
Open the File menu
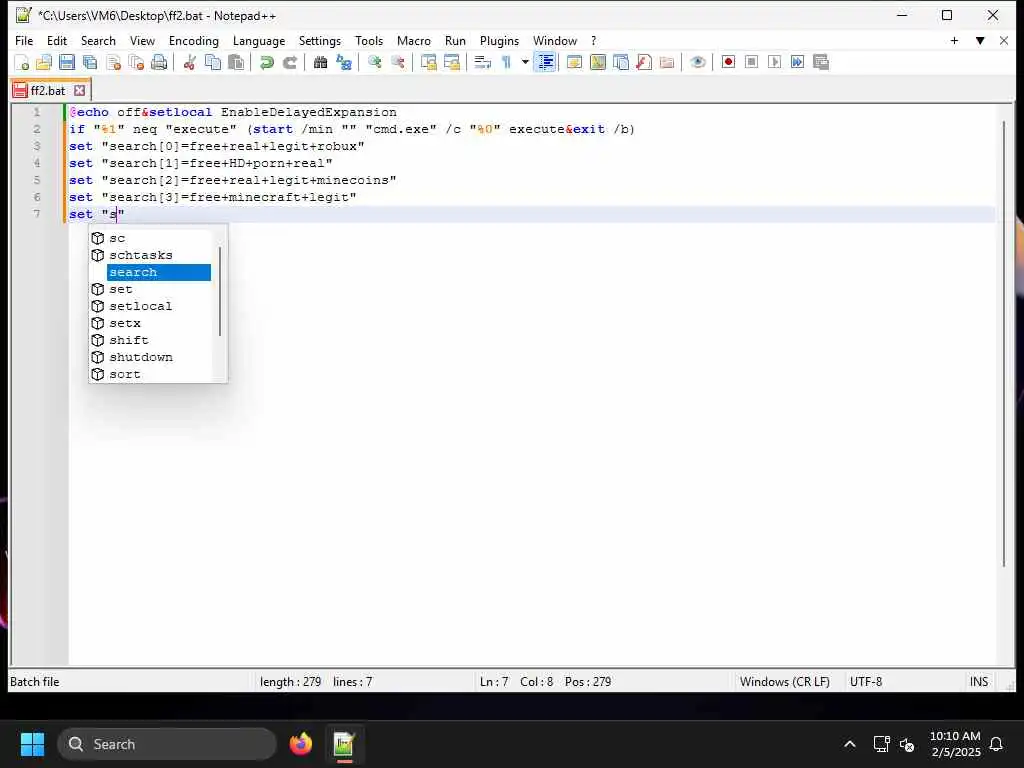[24, 40]
